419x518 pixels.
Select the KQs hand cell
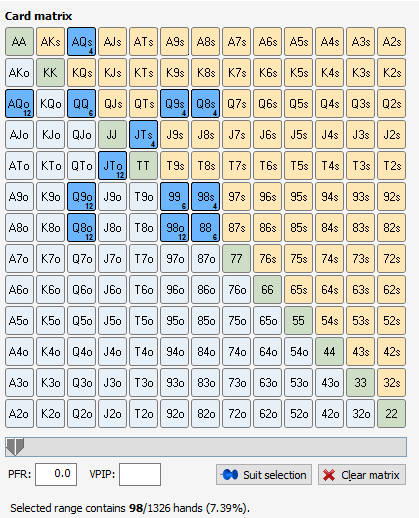81,73
